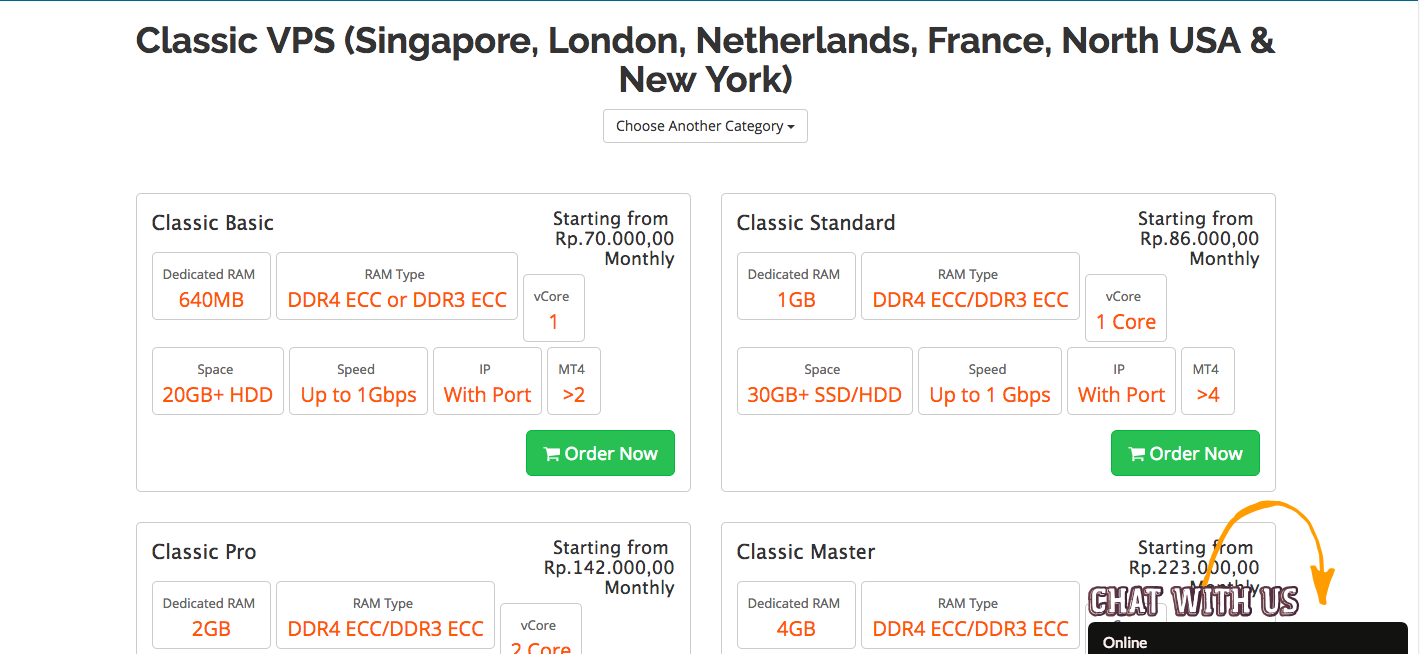This screenshot has width=1420, height=654.
Task: Click the page heading Classic VPS
Action: click(x=705, y=59)
